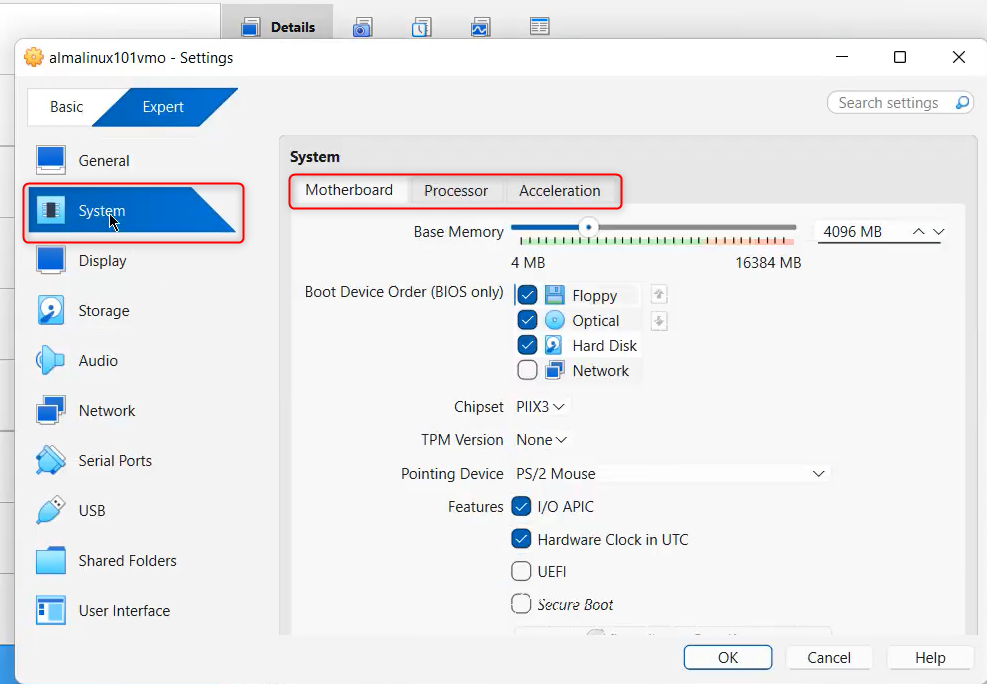
Task: Decrease Base Memory with down arrow
Action: point(939,232)
